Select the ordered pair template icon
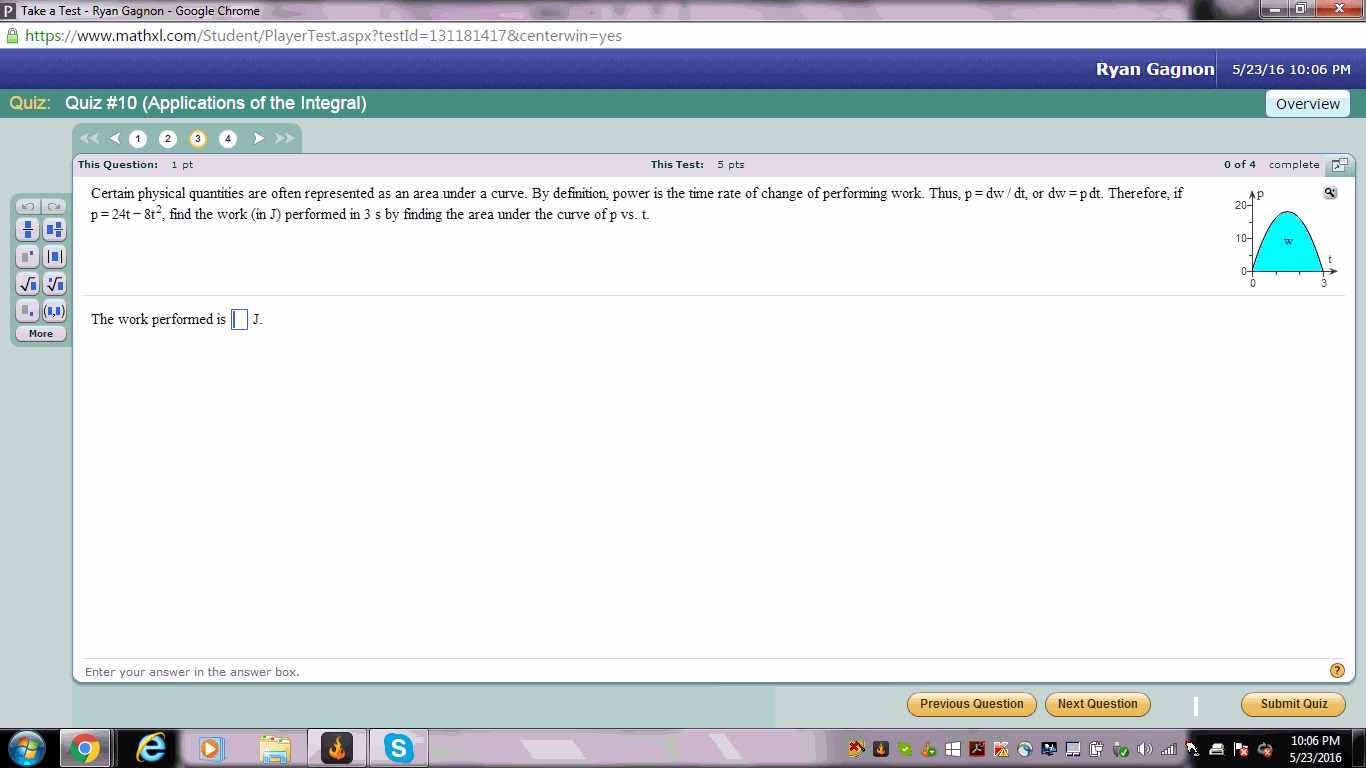The image size is (1366, 768). 54,311
